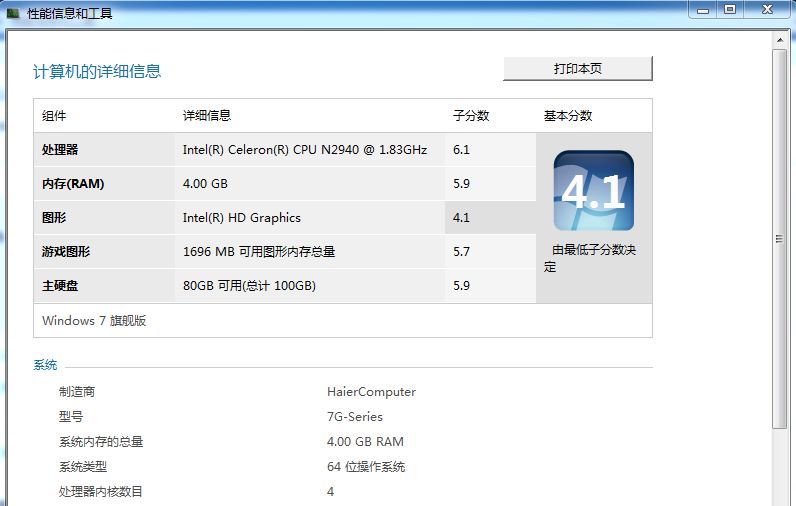Click the gaming graphics subscore 5.7
This screenshot has width=796, height=506.
click(461, 252)
